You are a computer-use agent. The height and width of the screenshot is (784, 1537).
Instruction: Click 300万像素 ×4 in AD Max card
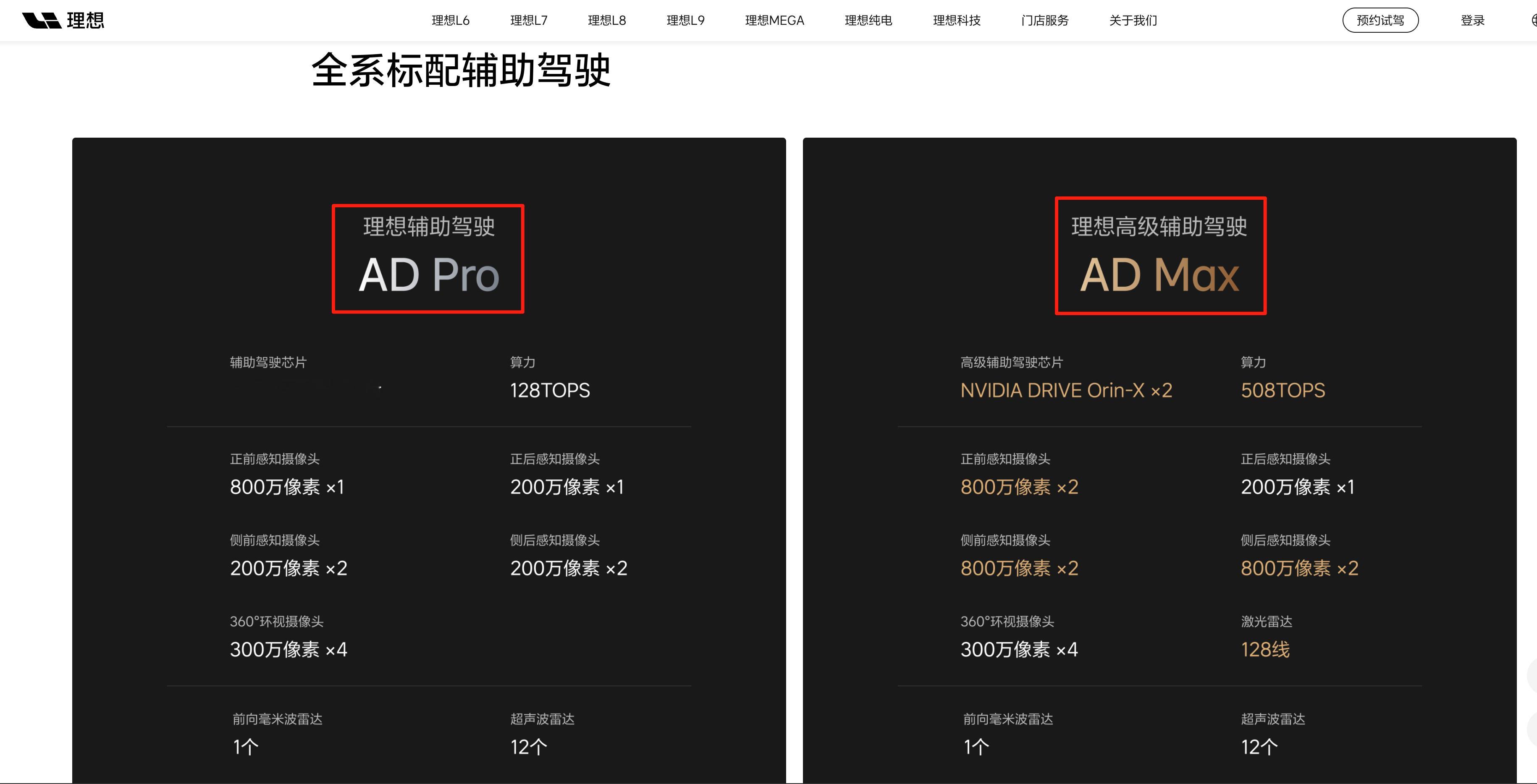[1019, 649]
